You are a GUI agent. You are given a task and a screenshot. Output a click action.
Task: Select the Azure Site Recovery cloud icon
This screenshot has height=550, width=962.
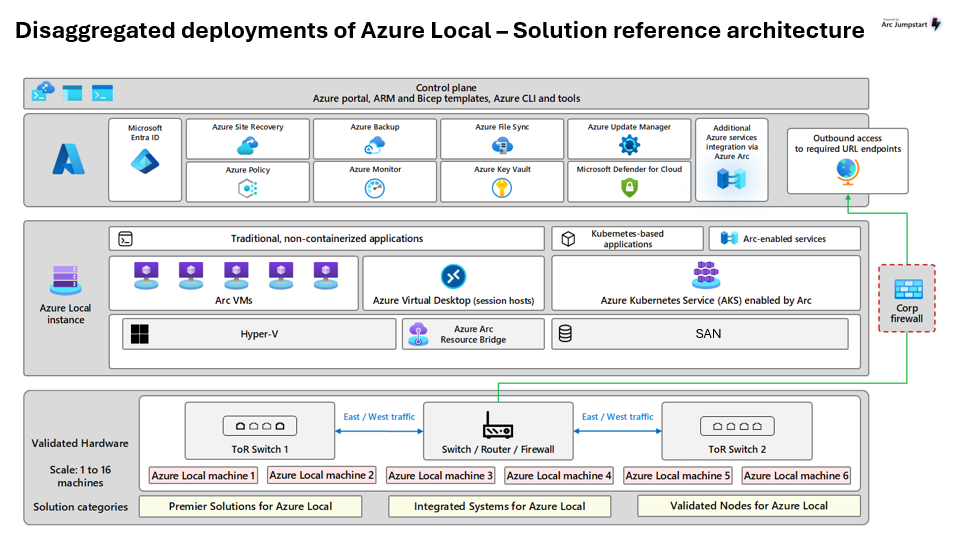tap(247, 146)
